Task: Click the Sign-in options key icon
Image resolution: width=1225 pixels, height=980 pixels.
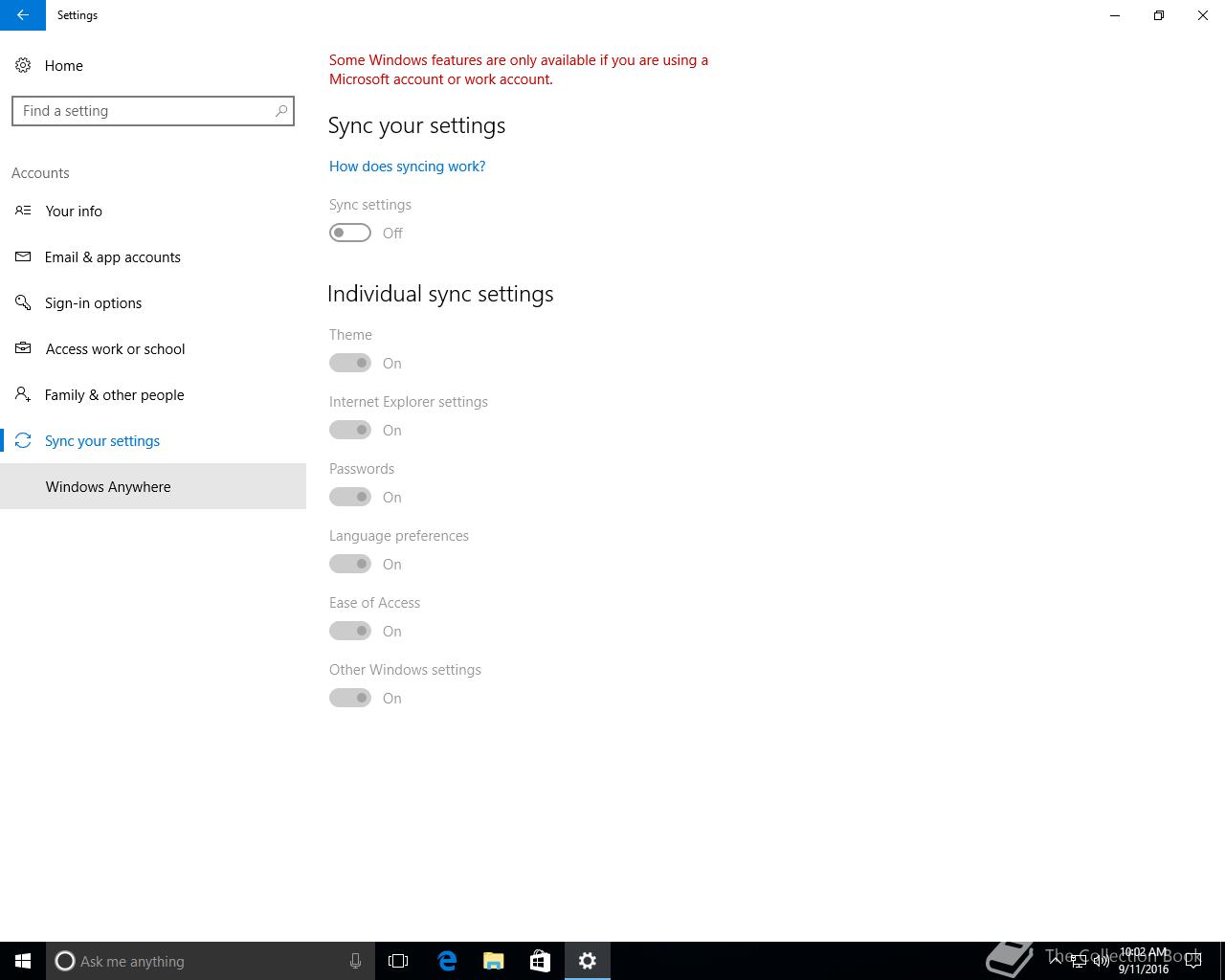Action: [23, 302]
